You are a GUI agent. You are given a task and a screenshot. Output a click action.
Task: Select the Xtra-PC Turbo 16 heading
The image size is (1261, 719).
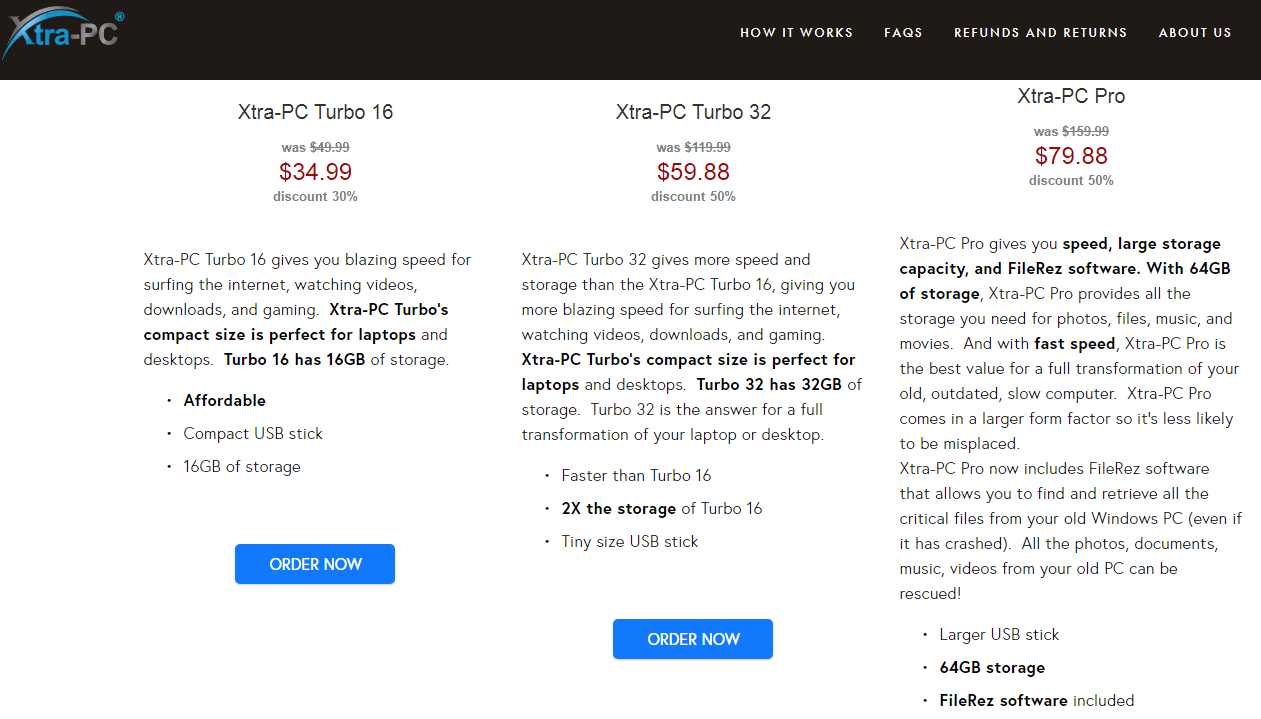315,112
